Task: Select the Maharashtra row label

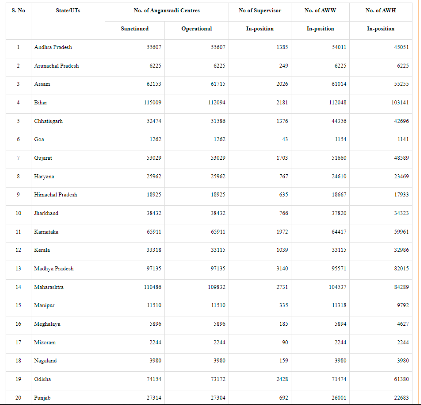Action: pyautogui.click(x=49, y=287)
